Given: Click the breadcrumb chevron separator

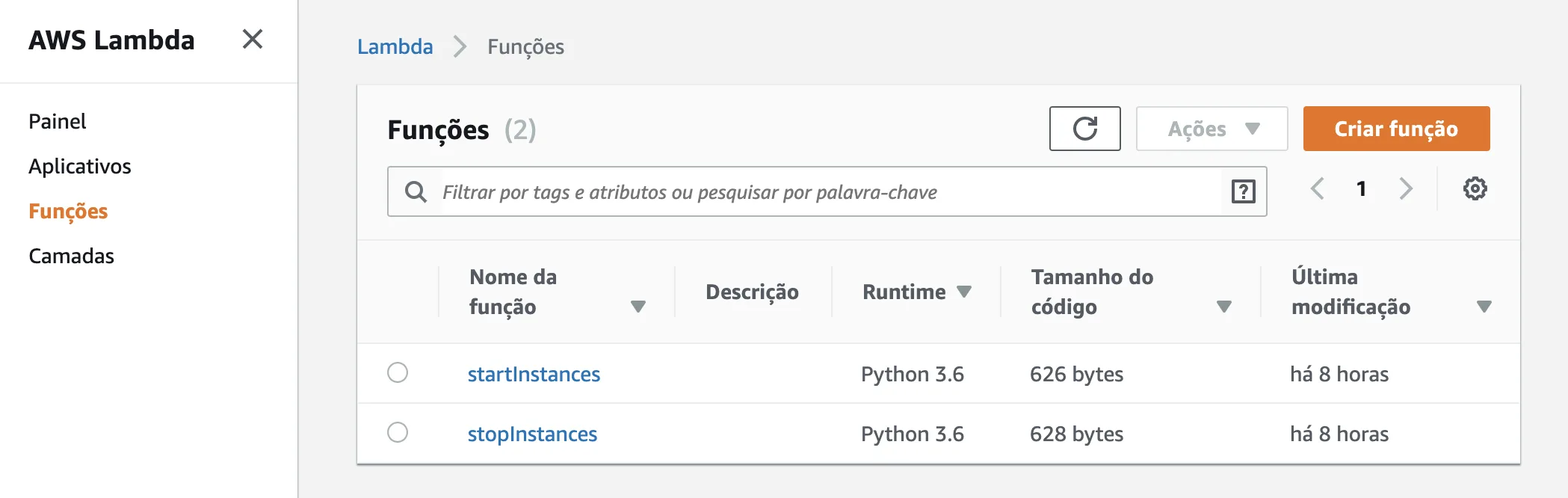Looking at the screenshot, I should [x=460, y=46].
